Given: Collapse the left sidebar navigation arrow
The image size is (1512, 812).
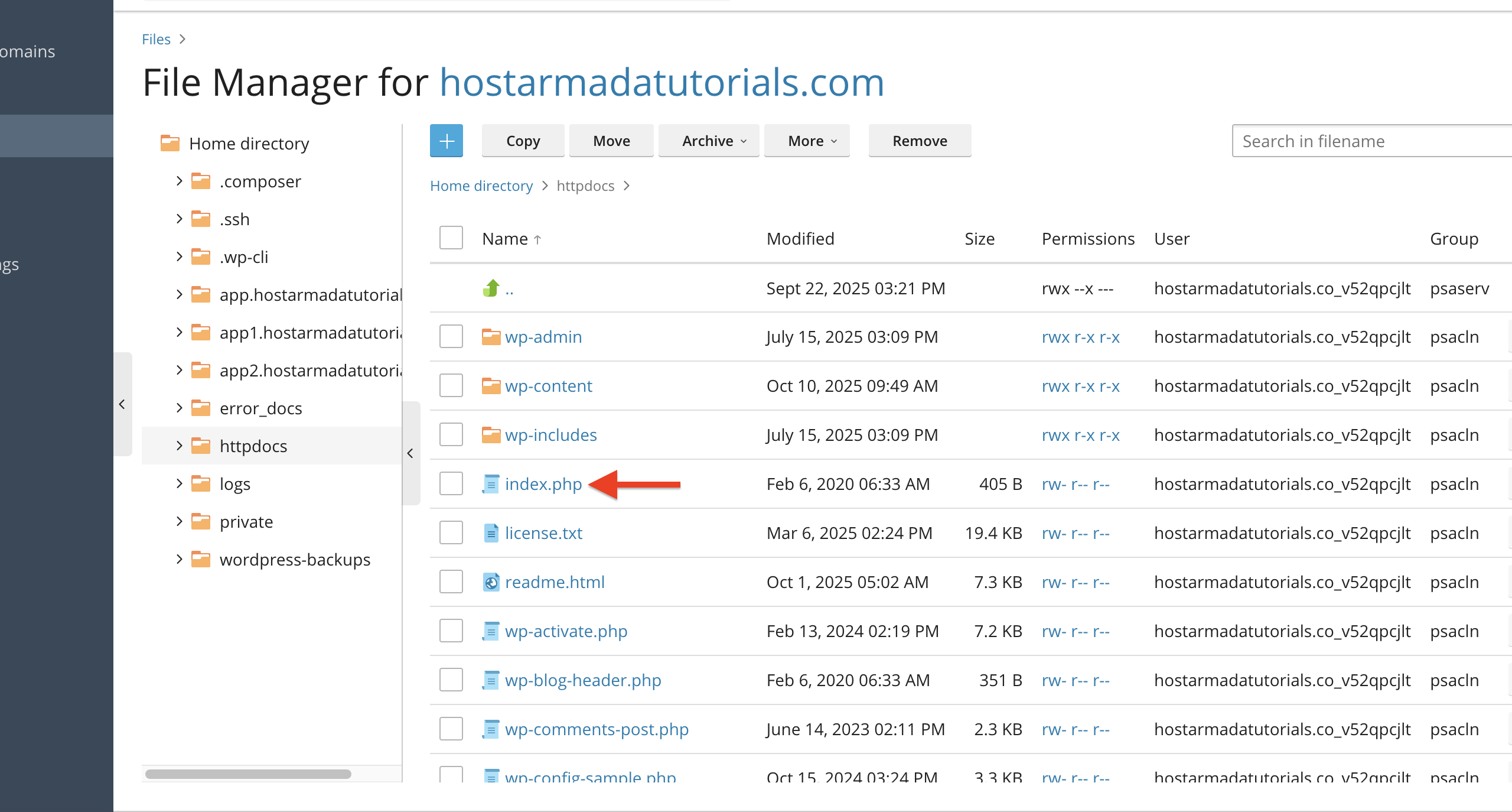Looking at the screenshot, I should 122,404.
